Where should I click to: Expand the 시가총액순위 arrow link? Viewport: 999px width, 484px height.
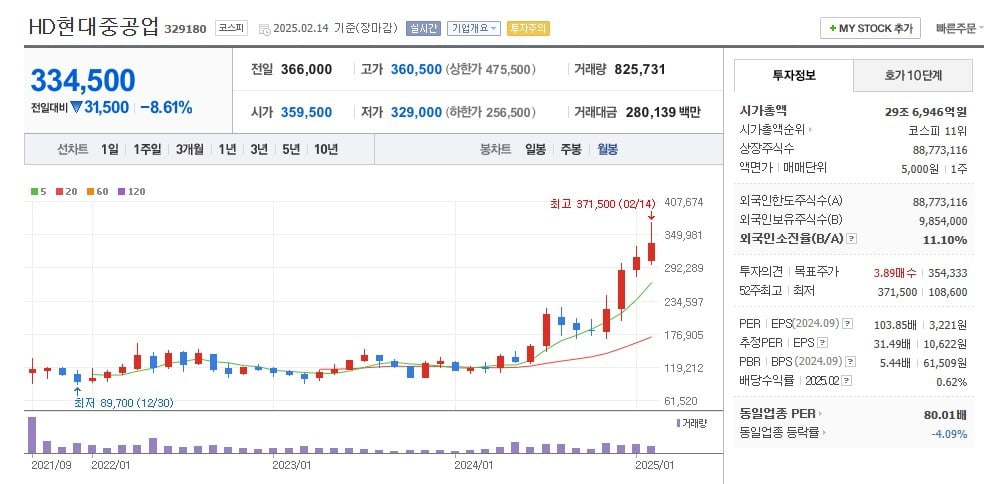click(810, 131)
